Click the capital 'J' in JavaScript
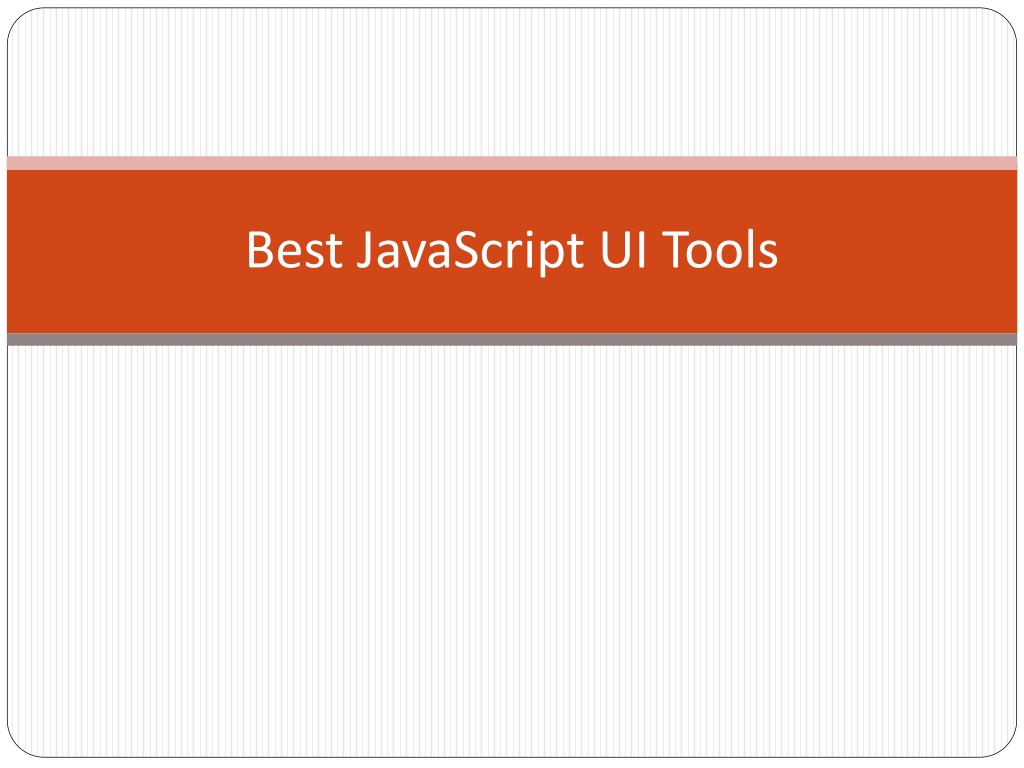The width and height of the screenshot is (1024, 768). tap(366, 249)
